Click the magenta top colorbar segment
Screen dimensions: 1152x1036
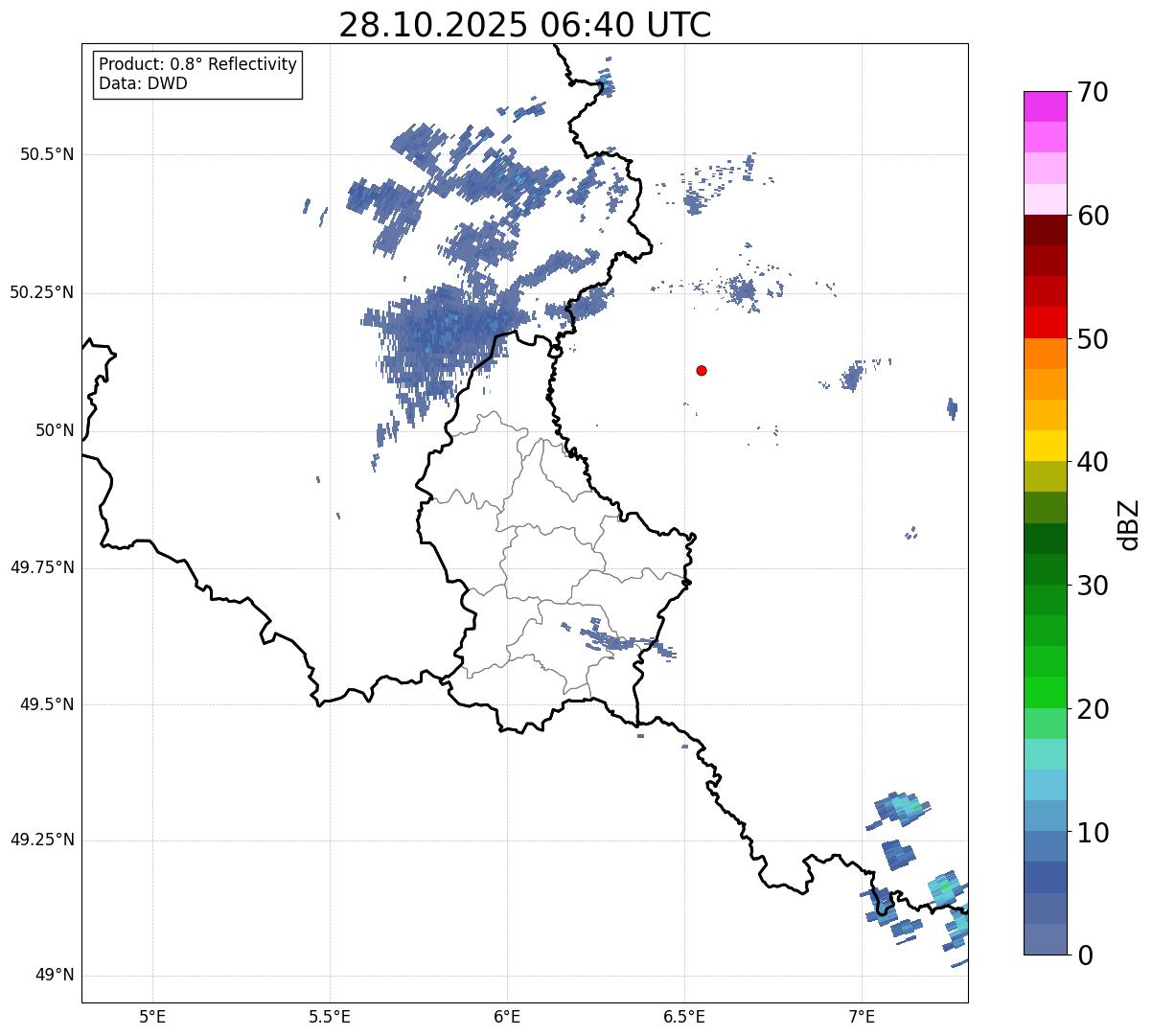[x=1046, y=106]
